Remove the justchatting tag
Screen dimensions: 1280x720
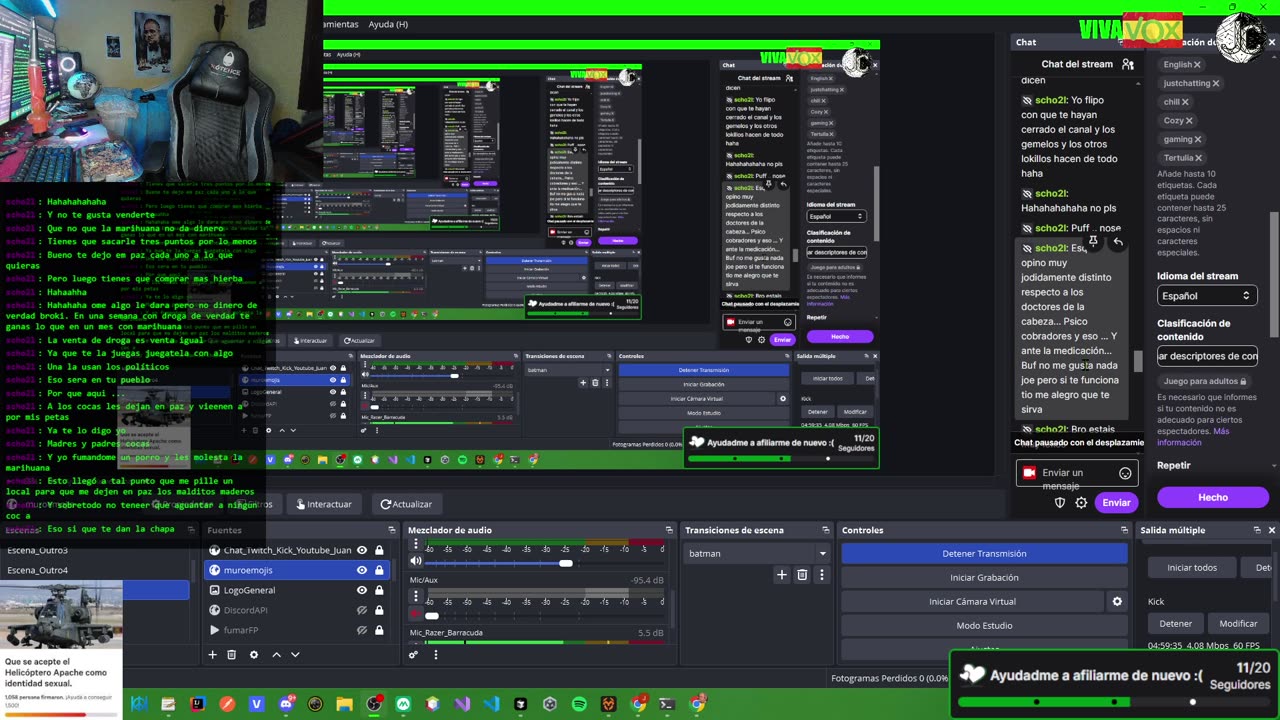point(1216,83)
